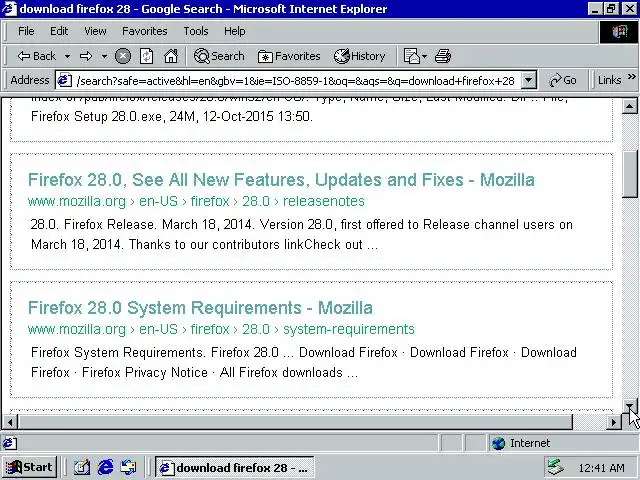This screenshot has height=480, width=640.
Task: Open the Windows Start menu
Action: (x=29, y=467)
